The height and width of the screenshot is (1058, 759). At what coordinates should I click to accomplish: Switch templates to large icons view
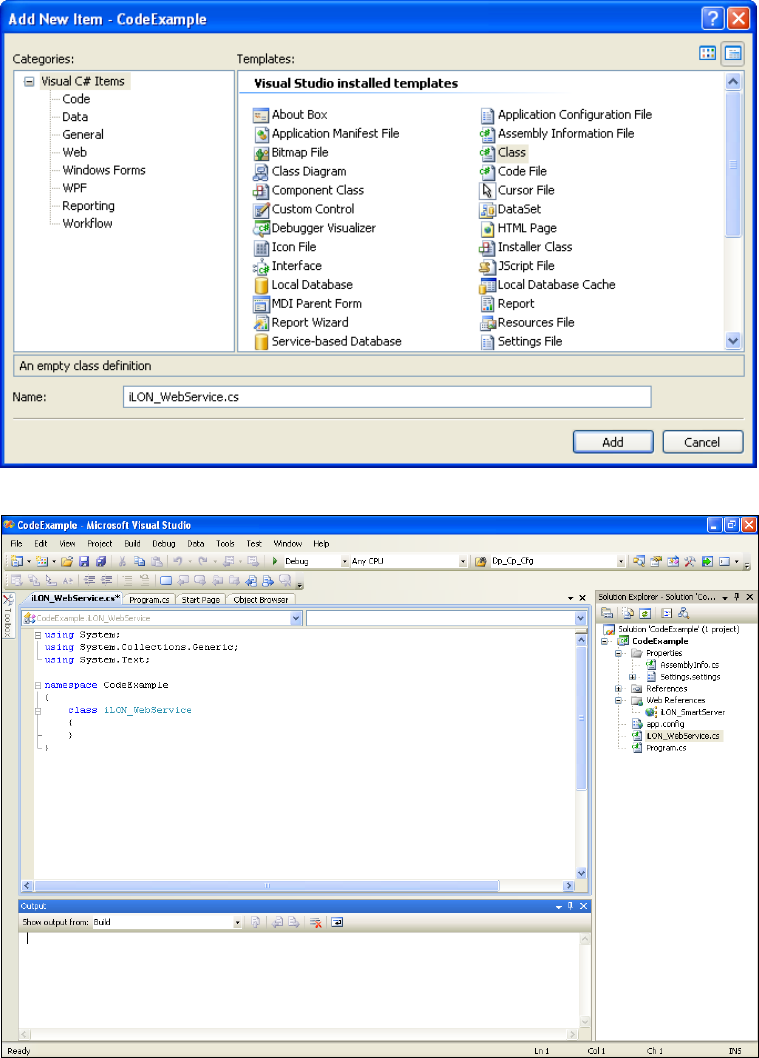(708, 53)
